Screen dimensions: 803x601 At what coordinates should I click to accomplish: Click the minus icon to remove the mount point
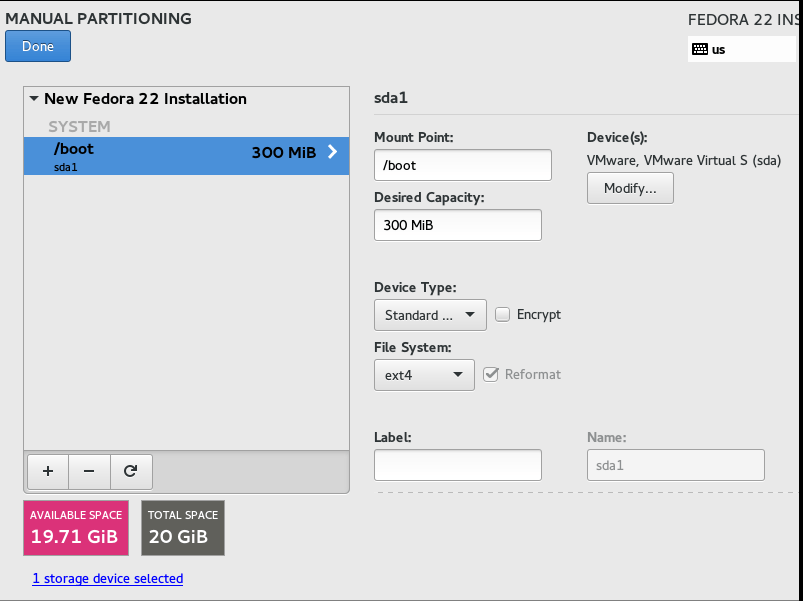click(x=89, y=471)
